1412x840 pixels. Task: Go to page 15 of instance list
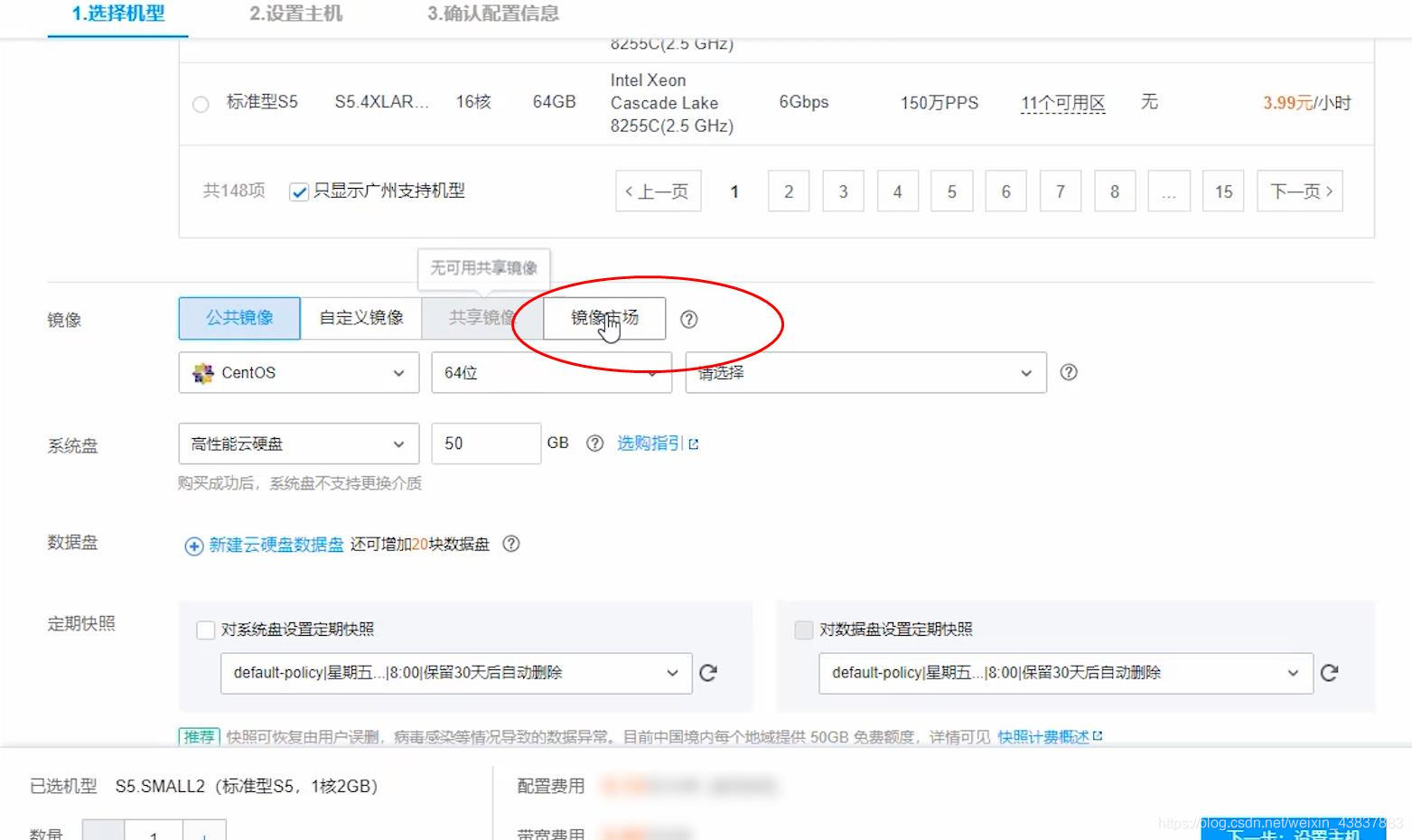click(x=1223, y=191)
